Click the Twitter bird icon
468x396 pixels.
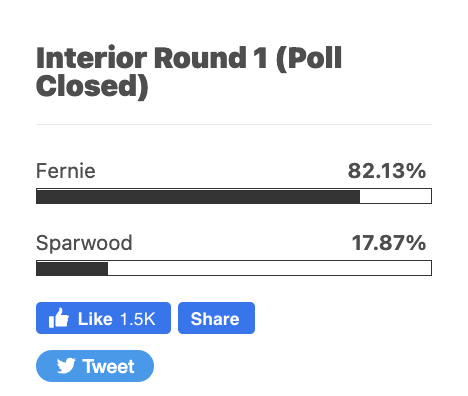point(66,366)
